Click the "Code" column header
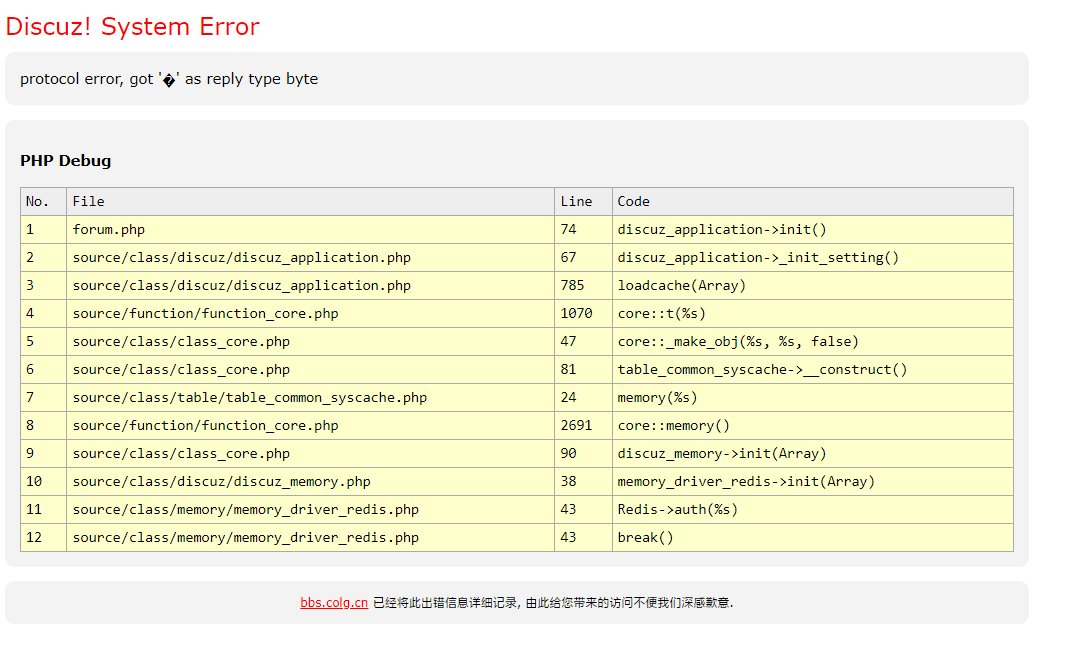 813,202
